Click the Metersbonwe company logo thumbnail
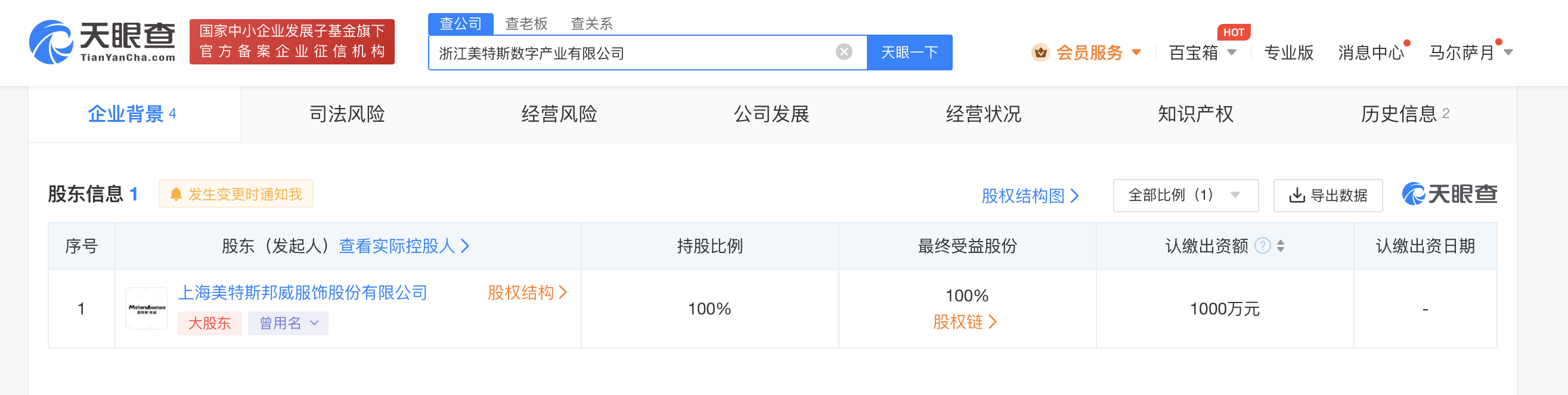The image size is (1568, 395). click(x=147, y=308)
